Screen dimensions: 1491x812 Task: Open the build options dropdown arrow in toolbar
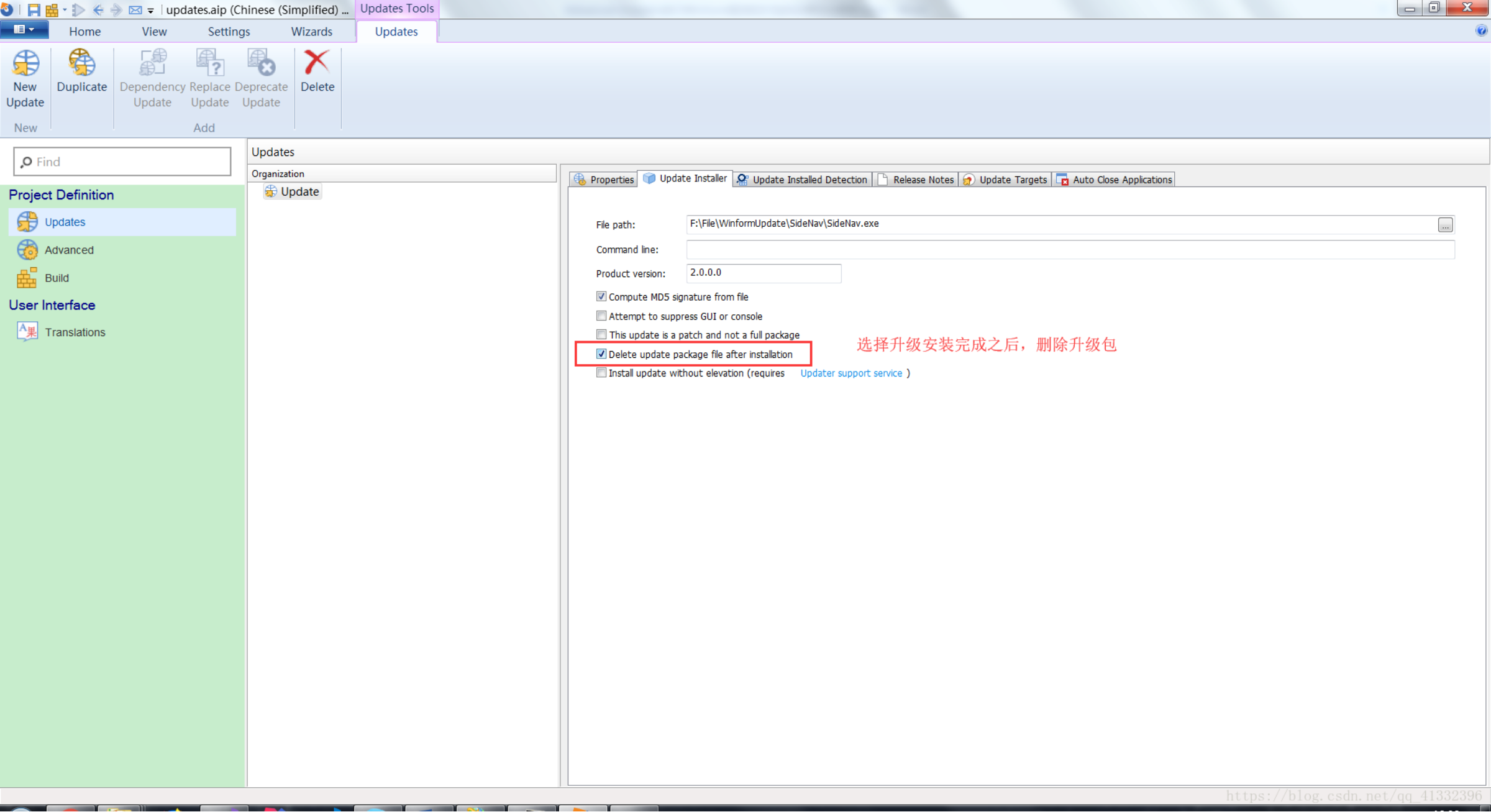click(65, 10)
